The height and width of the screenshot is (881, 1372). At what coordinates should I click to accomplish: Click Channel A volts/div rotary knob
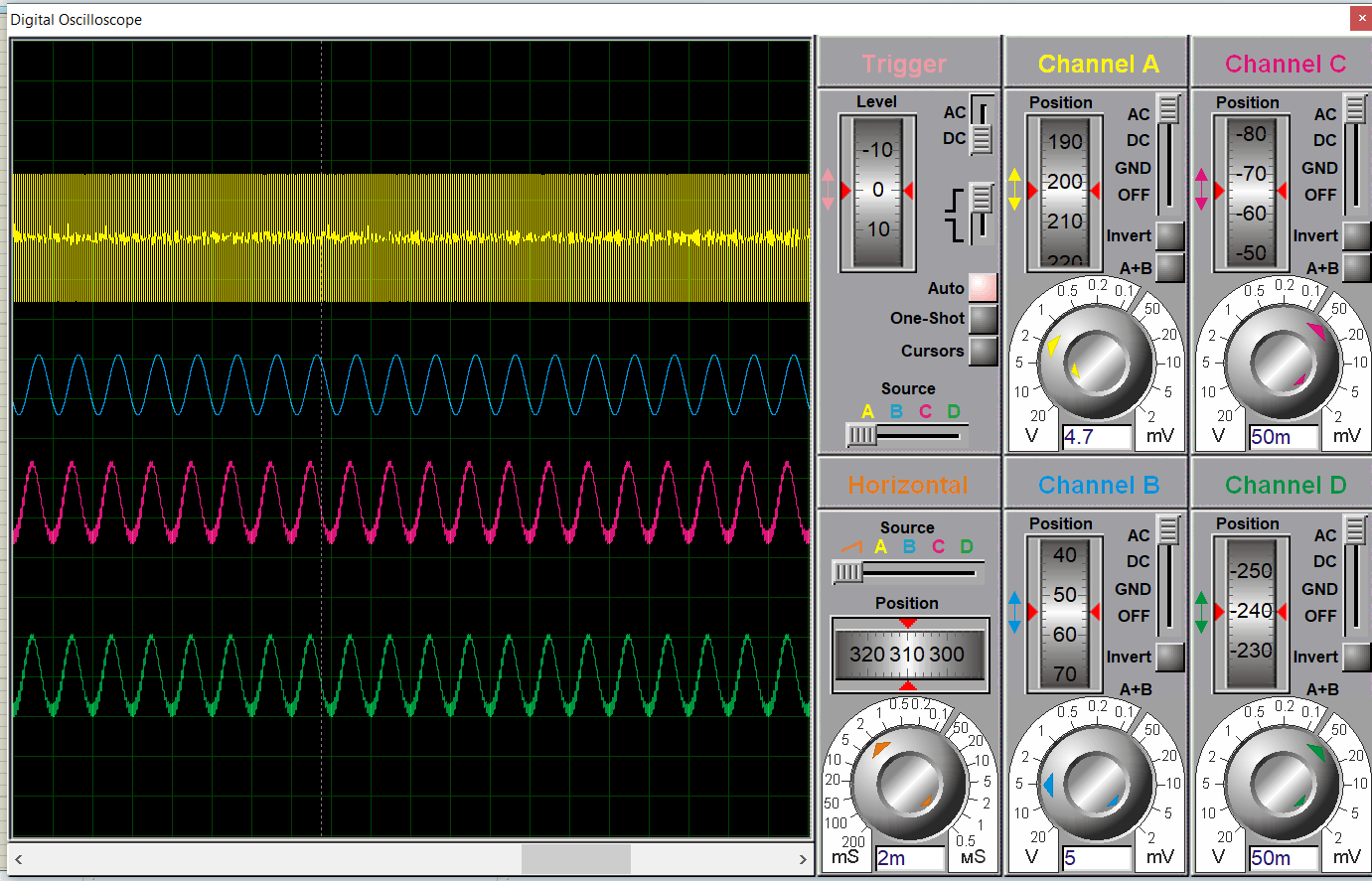click(x=1096, y=364)
